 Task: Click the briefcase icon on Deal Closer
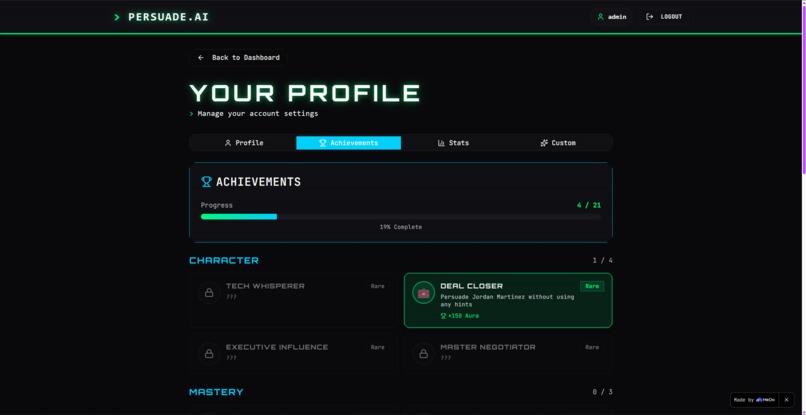pos(424,293)
